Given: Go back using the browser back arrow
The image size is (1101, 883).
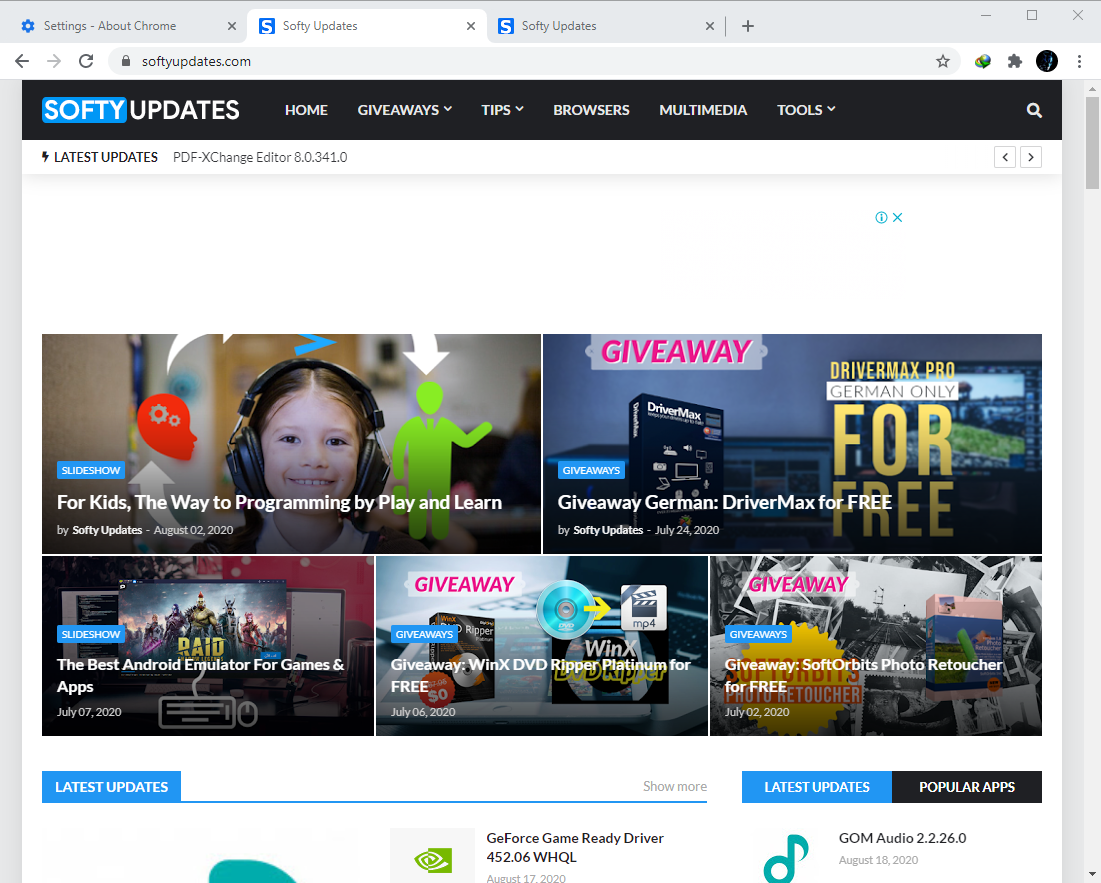Looking at the screenshot, I should click(22, 61).
